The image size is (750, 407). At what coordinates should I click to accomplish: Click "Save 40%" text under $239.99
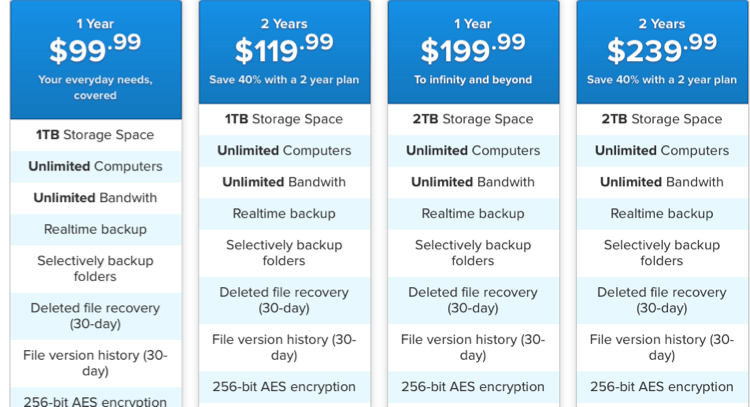click(x=662, y=80)
